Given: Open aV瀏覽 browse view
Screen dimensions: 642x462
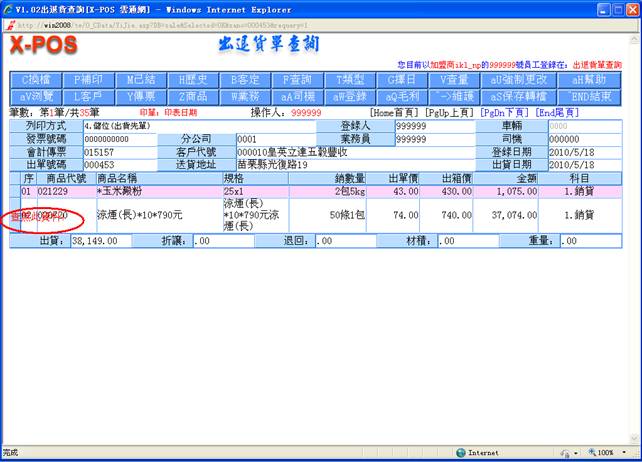Looking at the screenshot, I should [36, 96].
